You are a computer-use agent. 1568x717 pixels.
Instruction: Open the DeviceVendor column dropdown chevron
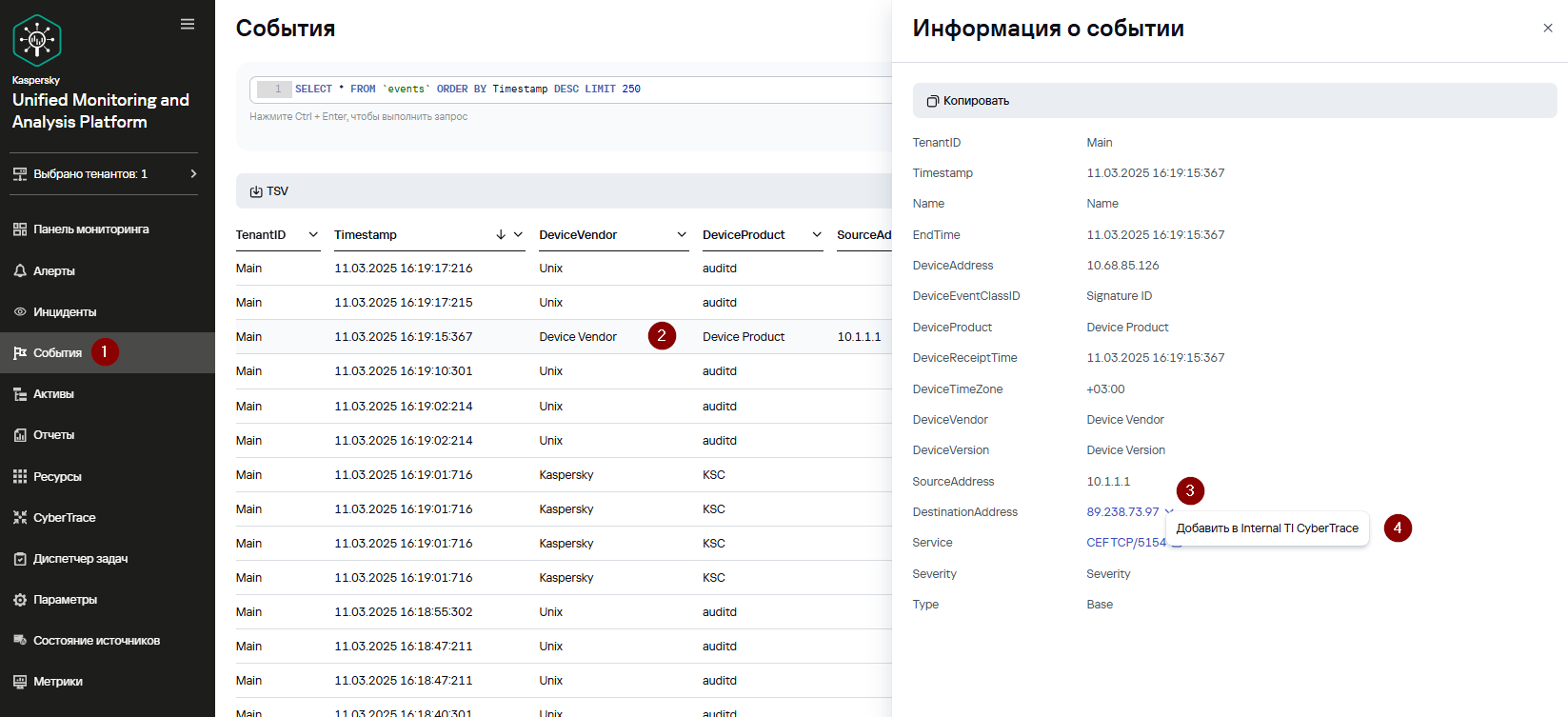tap(682, 235)
